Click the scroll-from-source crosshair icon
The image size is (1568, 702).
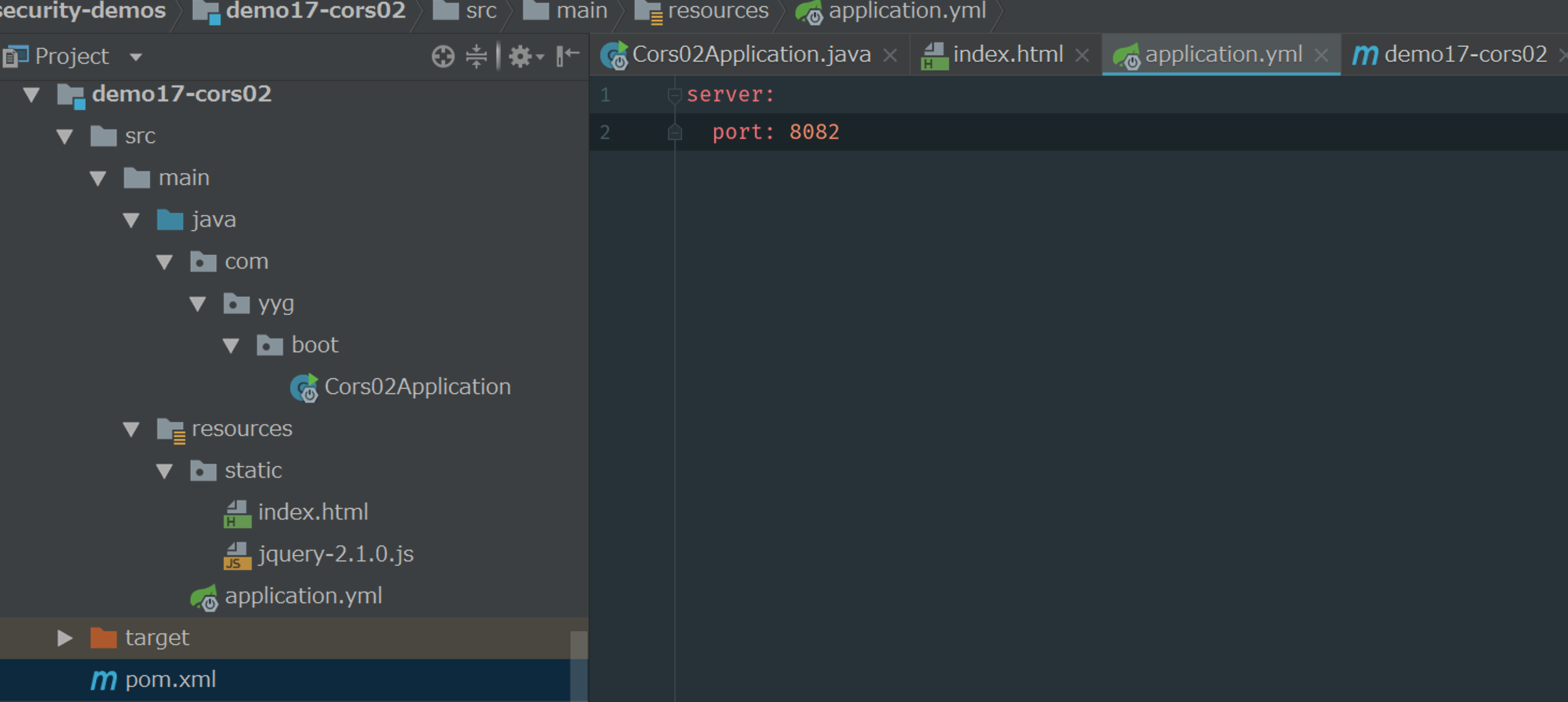pos(443,56)
